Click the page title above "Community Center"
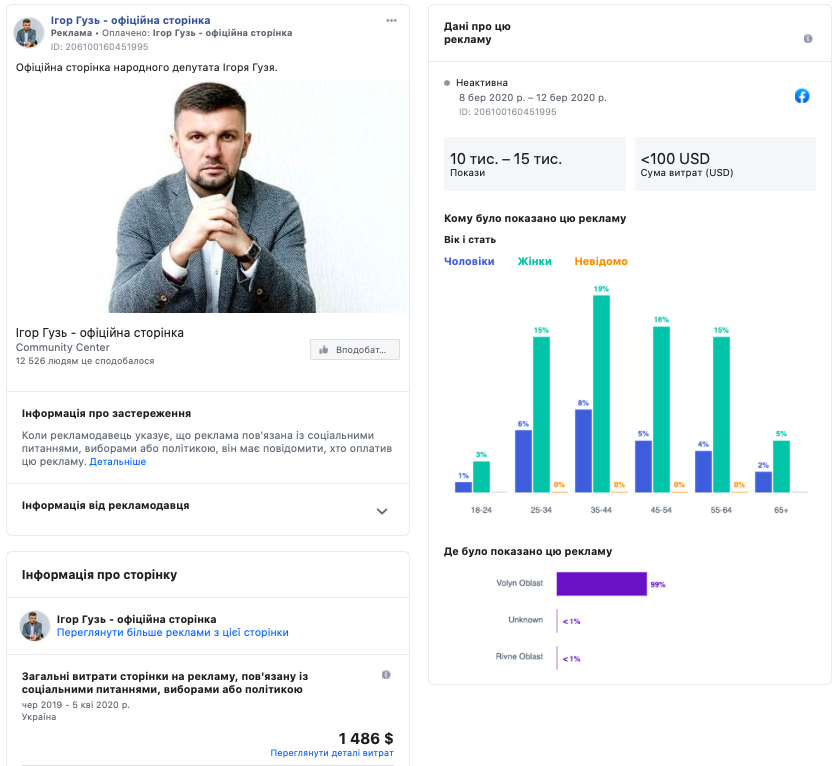The height and width of the screenshot is (766, 839). pyautogui.click(x=100, y=333)
